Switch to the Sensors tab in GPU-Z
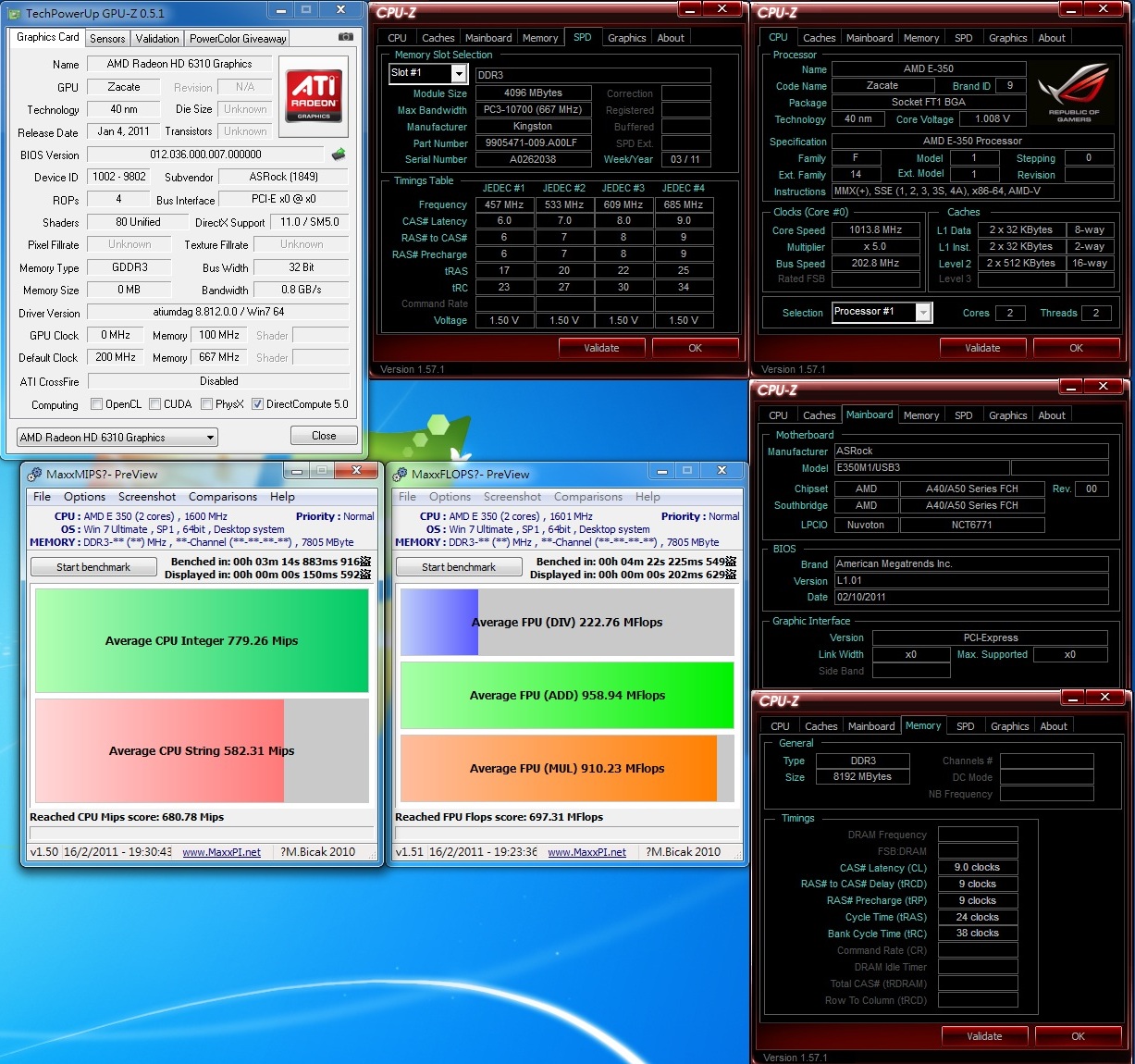 [107, 39]
